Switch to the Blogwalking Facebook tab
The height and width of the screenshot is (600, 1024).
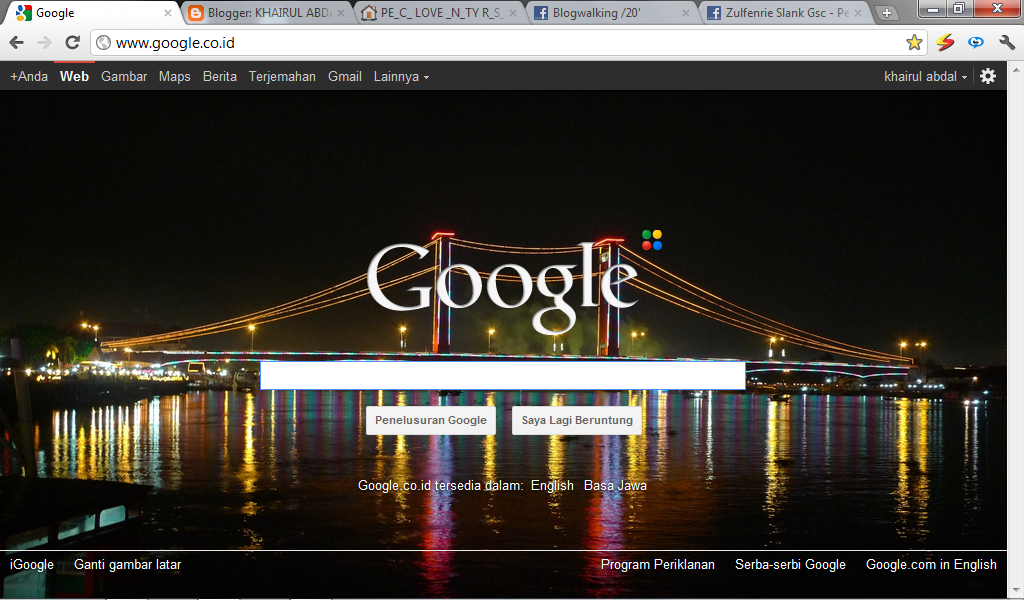click(613, 13)
